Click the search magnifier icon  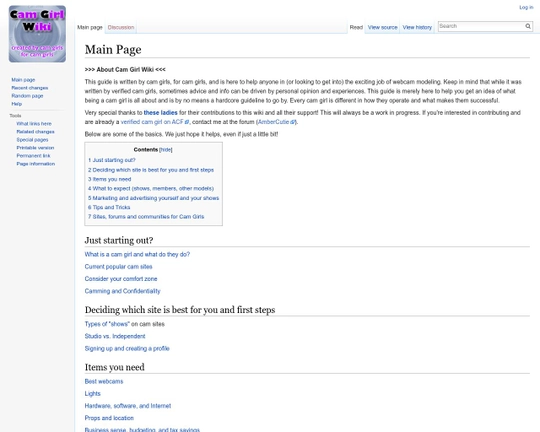point(528,26)
